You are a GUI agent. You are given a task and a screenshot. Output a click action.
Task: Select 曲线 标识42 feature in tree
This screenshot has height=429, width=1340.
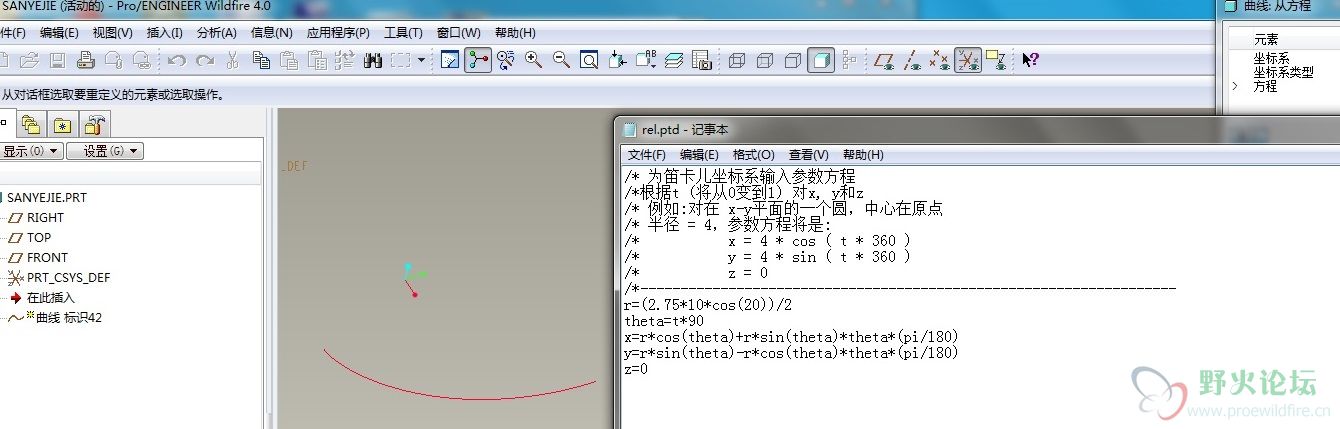(x=68, y=318)
